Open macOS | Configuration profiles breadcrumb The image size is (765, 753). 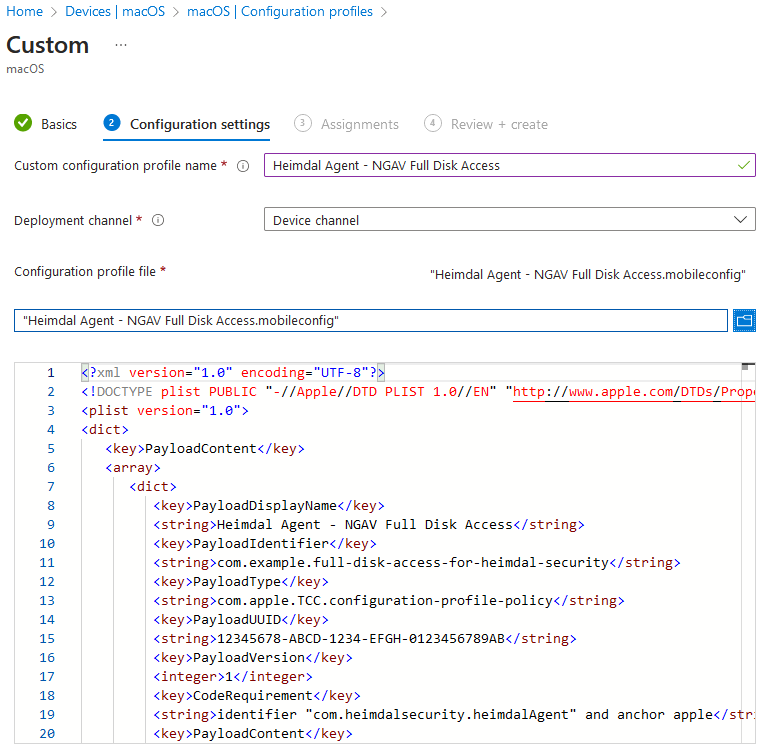[x=280, y=11]
